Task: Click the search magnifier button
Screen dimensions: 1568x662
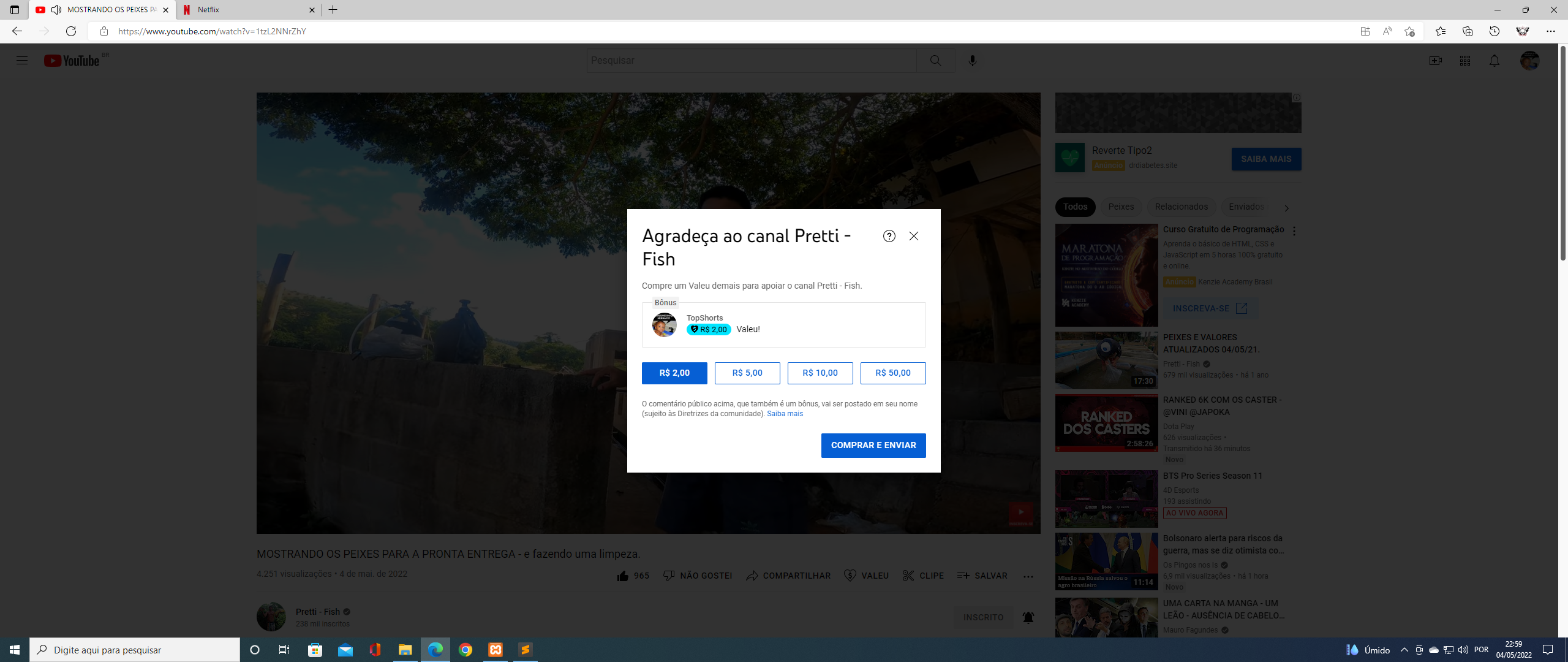Action: click(935, 61)
